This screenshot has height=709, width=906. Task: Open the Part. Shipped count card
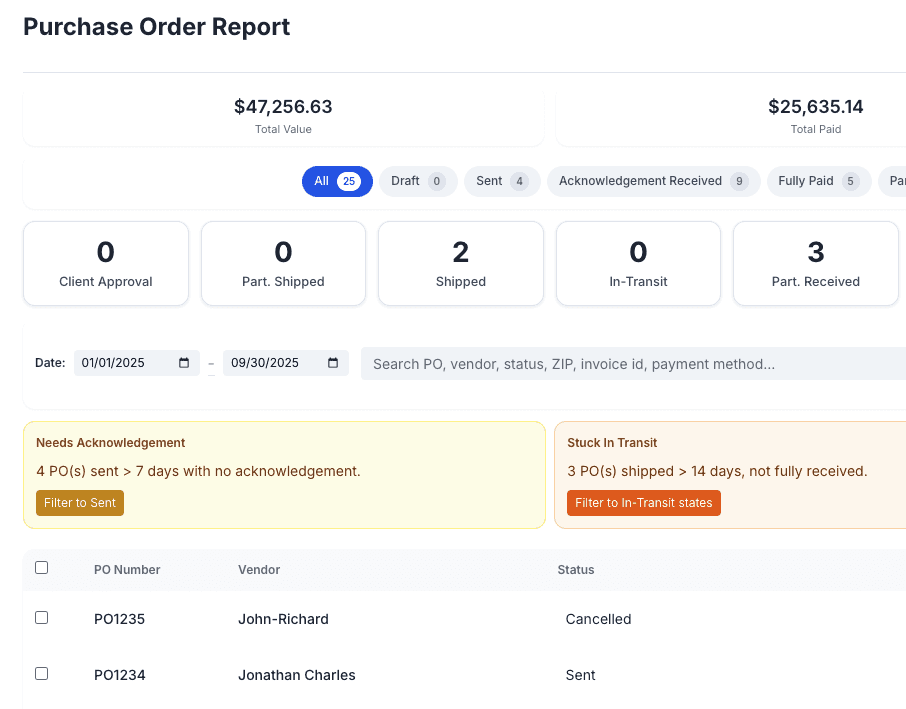coord(283,263)
